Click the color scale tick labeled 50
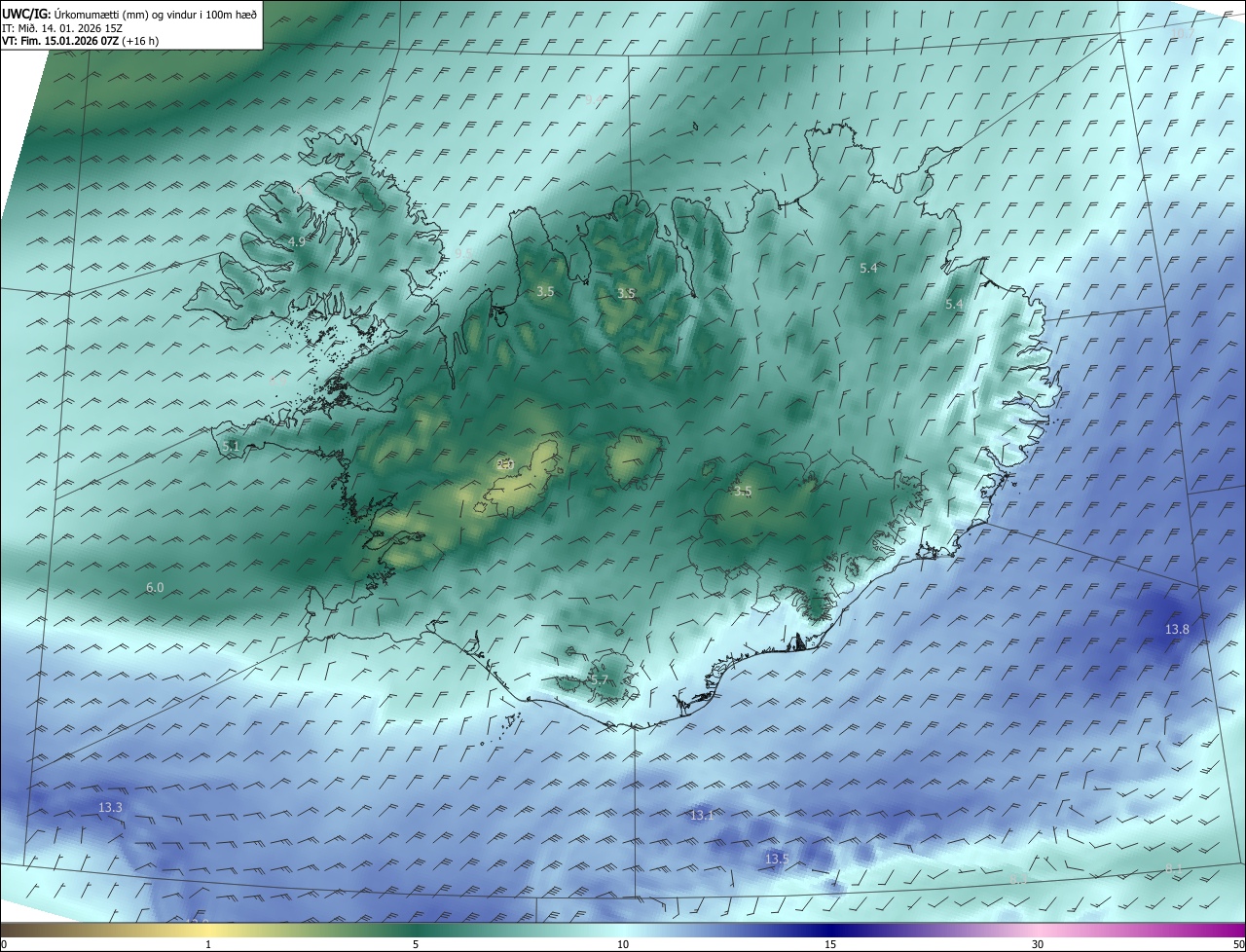Viewport: 1246px width, 952px height. [1238, 944]
